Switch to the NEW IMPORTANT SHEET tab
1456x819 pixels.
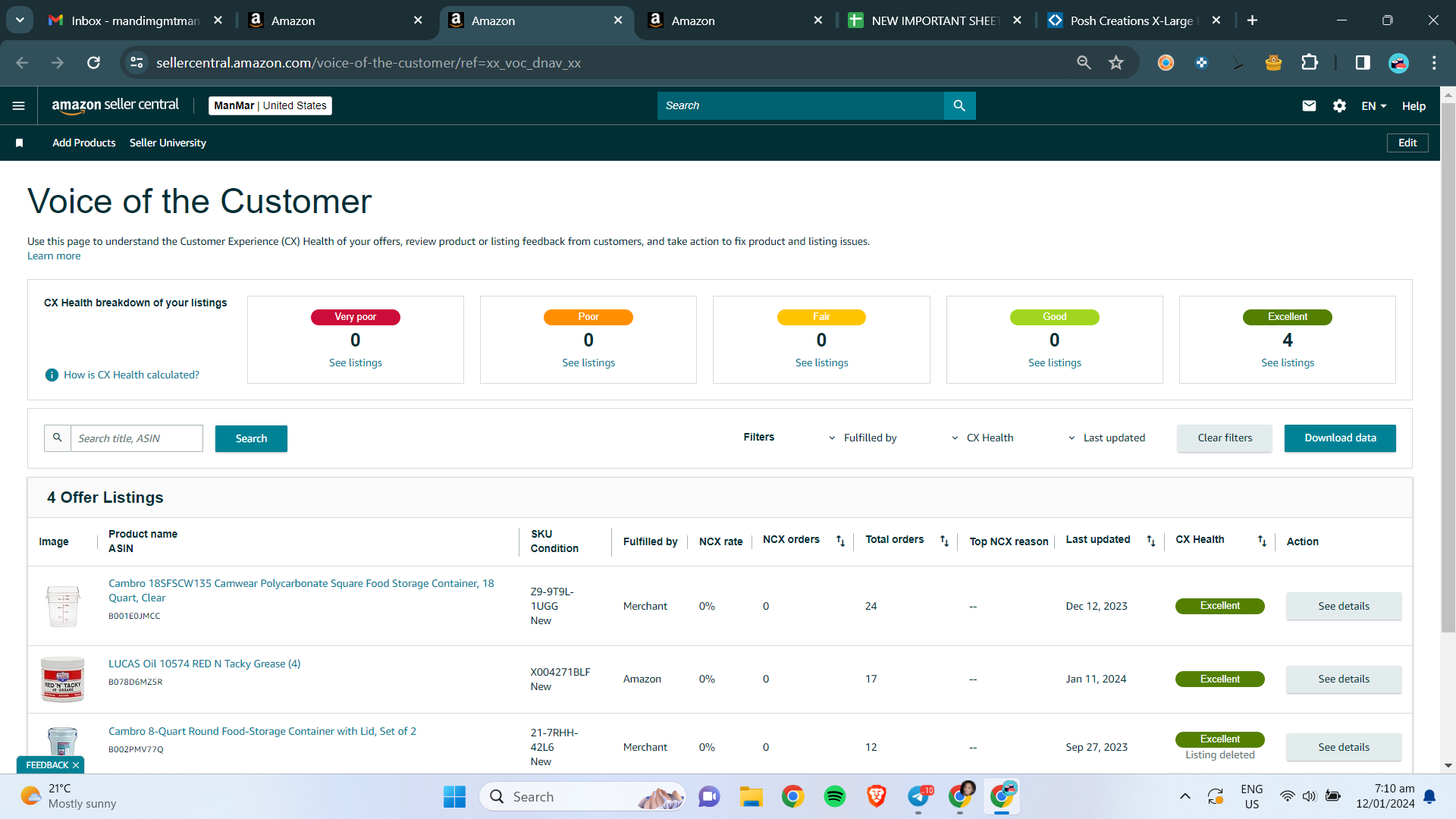934,20
